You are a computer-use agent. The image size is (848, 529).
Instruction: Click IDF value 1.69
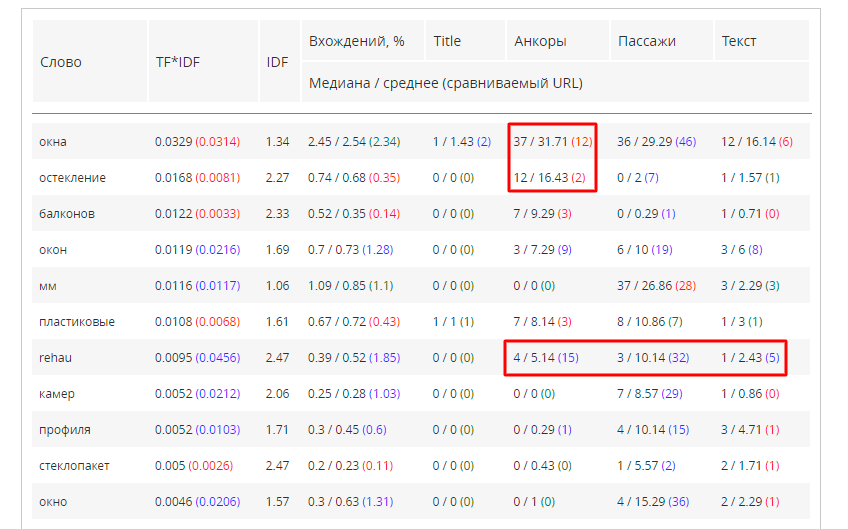click(277, 250)
